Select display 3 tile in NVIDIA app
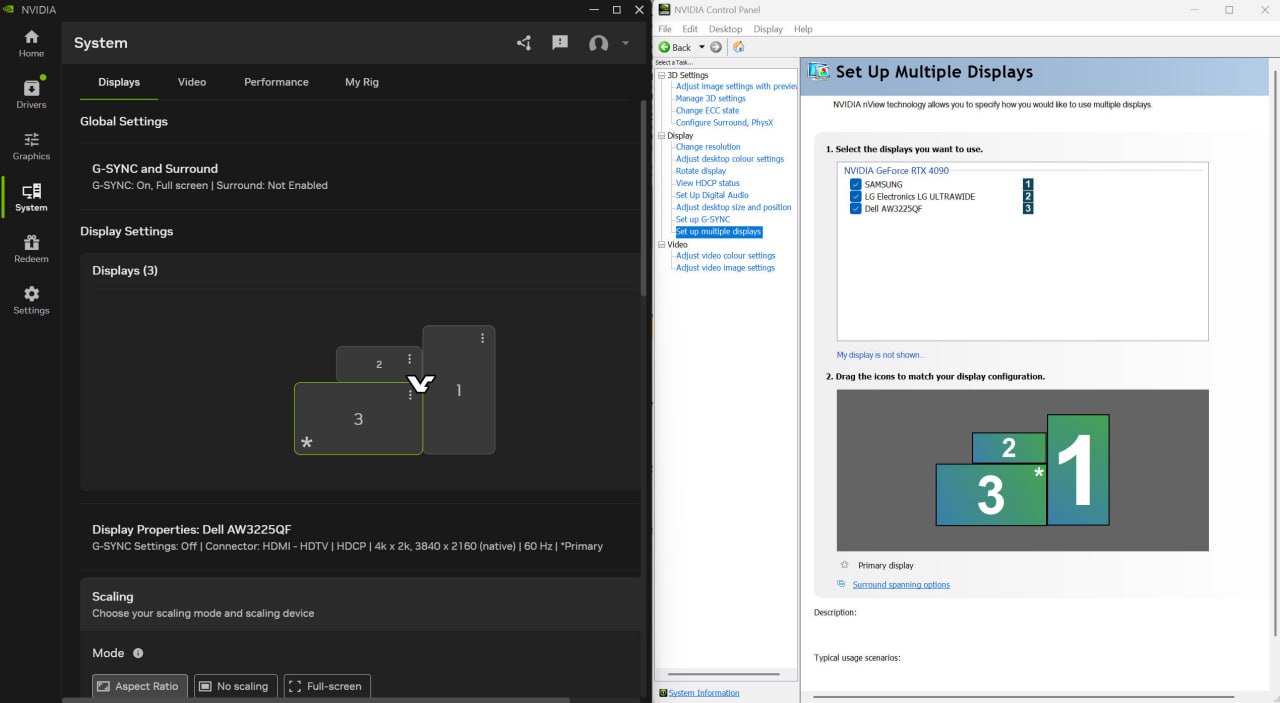The image size is (1280, 703). point(358,419)
